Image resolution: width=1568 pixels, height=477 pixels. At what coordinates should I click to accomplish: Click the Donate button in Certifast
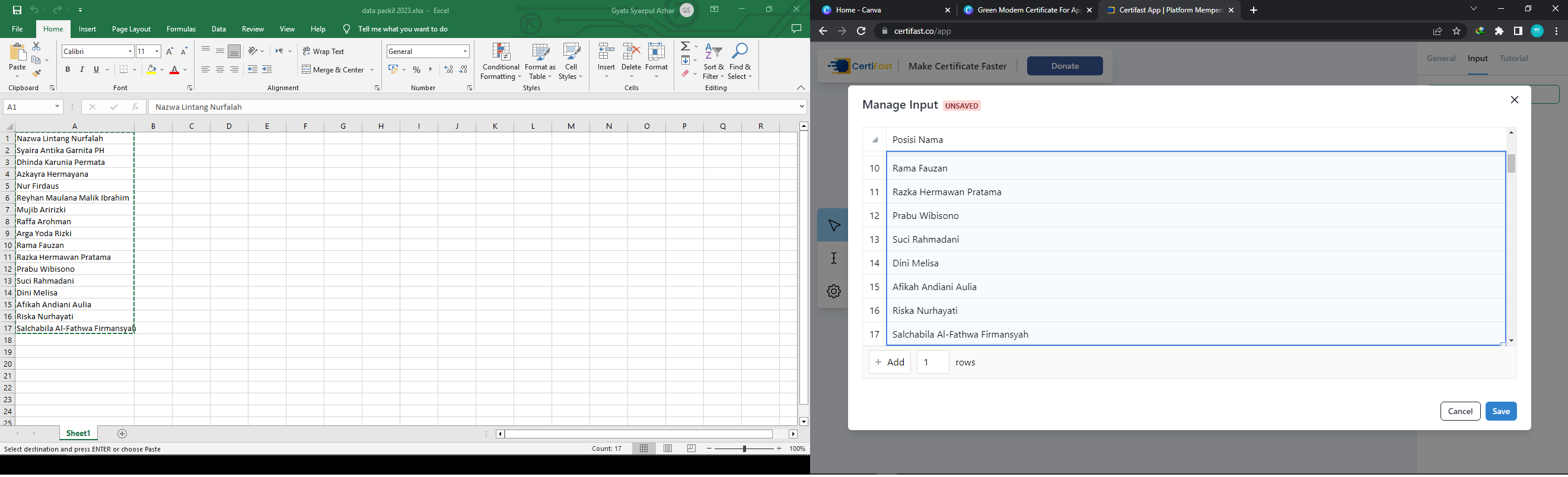(x=1065, y=66)
